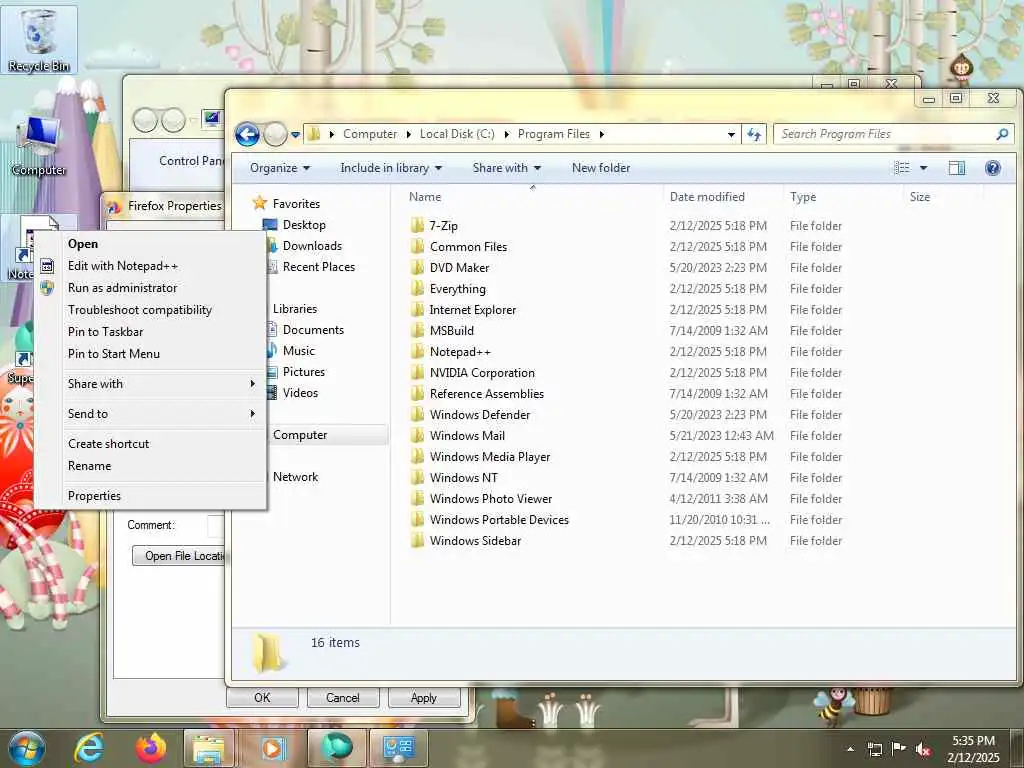Select the MSBuild folder icon

[417, 330]
